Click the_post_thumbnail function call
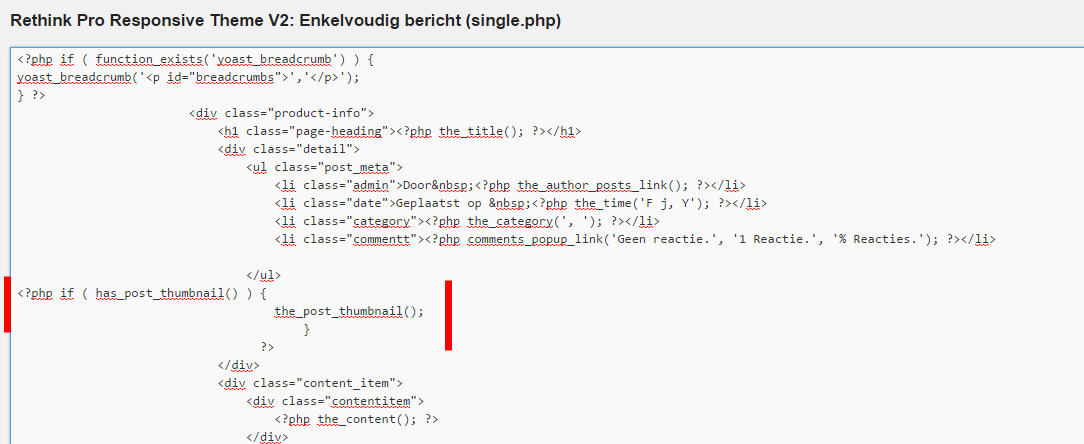The width and height of the screenshot is (1084, 444). tap(349, 311)
